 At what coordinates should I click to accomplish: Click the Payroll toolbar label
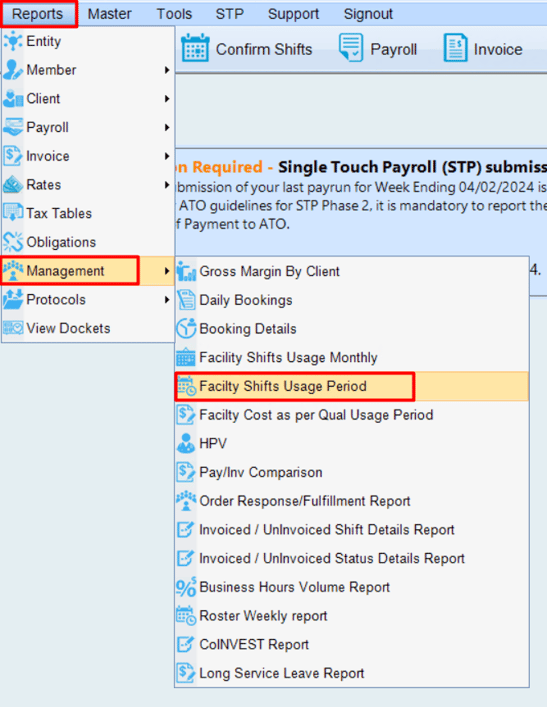tap(394, 49)
